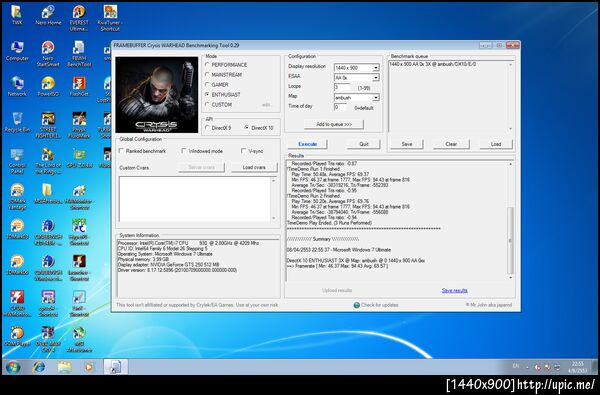Click the Windows Start orb
This screenshot has width=600, height=395.
pos(13,367)
